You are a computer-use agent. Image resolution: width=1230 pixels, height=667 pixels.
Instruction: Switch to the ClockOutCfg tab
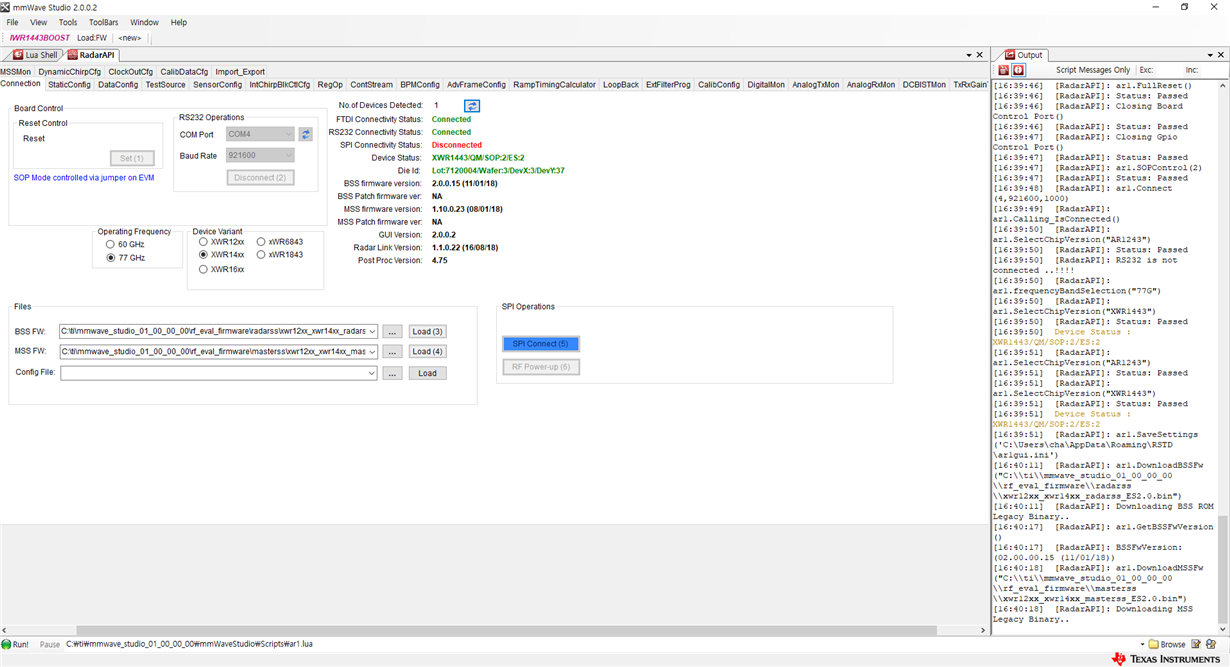tap(130, 72)
